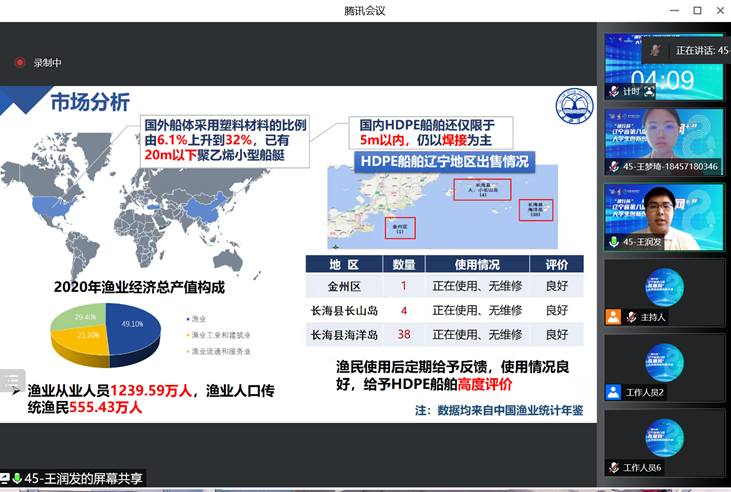Viewport: 731px width, 492px height.
Task: Click the 45-王润发 name label on tile
Action: point(641,242)
